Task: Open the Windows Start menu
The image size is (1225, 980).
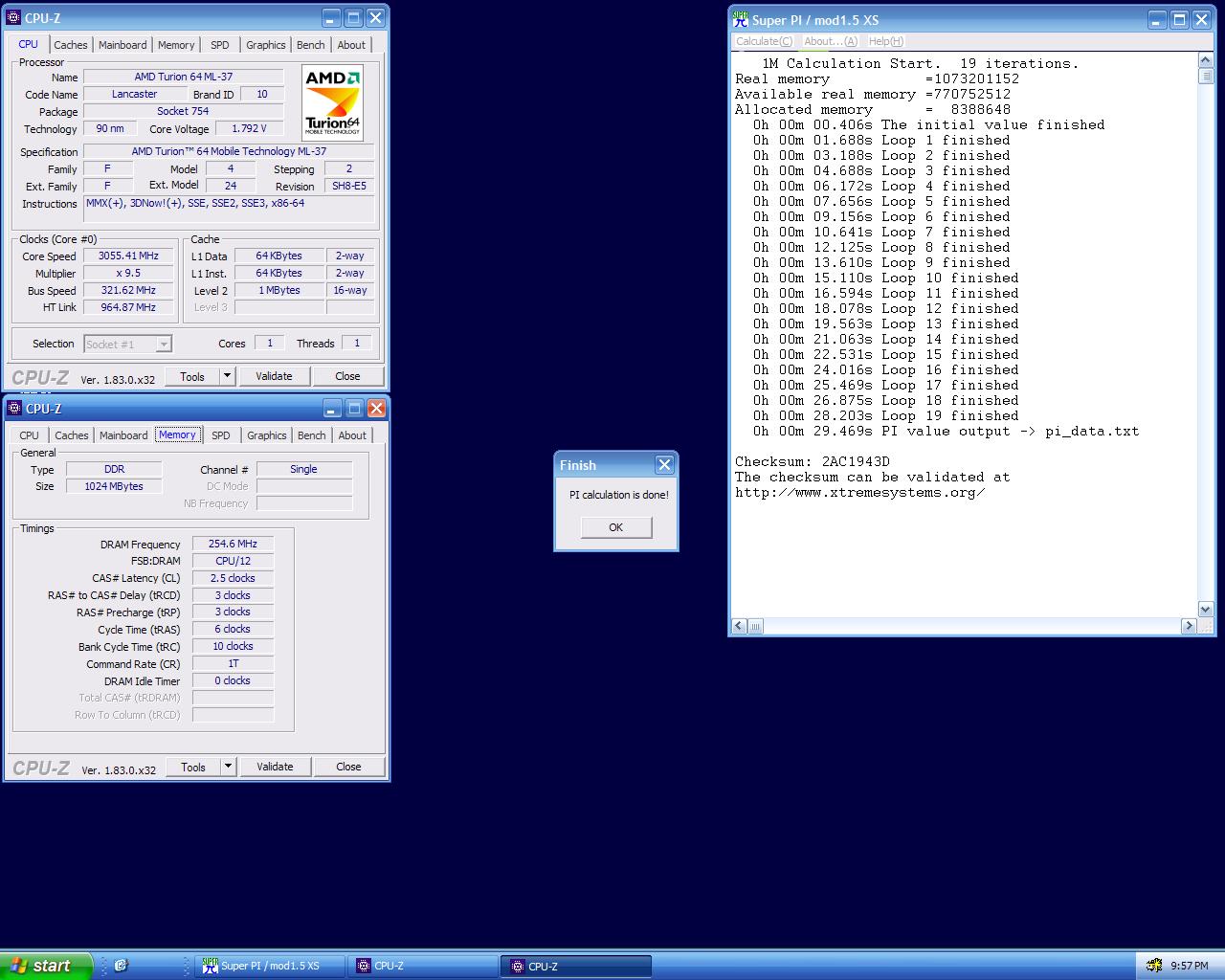Action: coord(46,966)
